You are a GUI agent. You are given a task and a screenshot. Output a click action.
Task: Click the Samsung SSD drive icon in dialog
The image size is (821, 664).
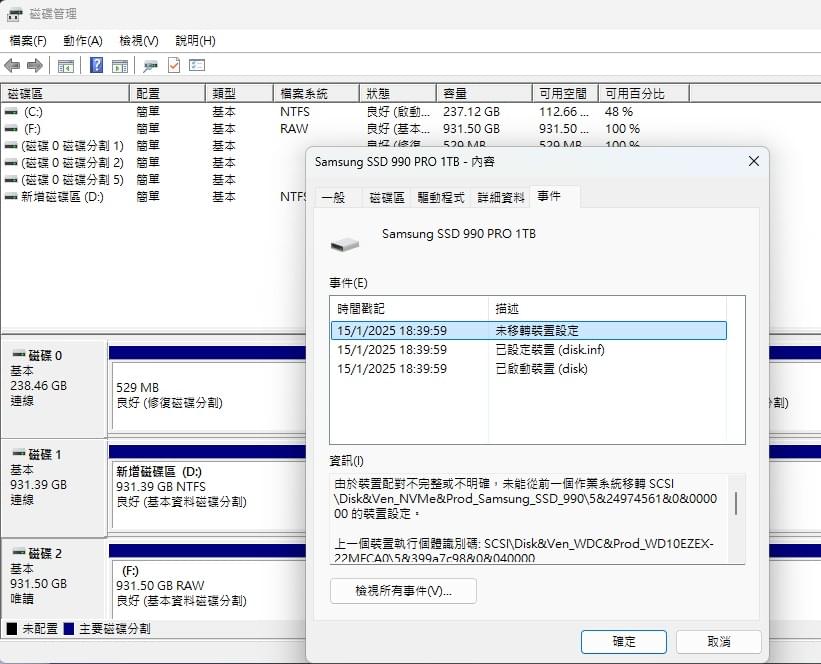pos(345,244)
